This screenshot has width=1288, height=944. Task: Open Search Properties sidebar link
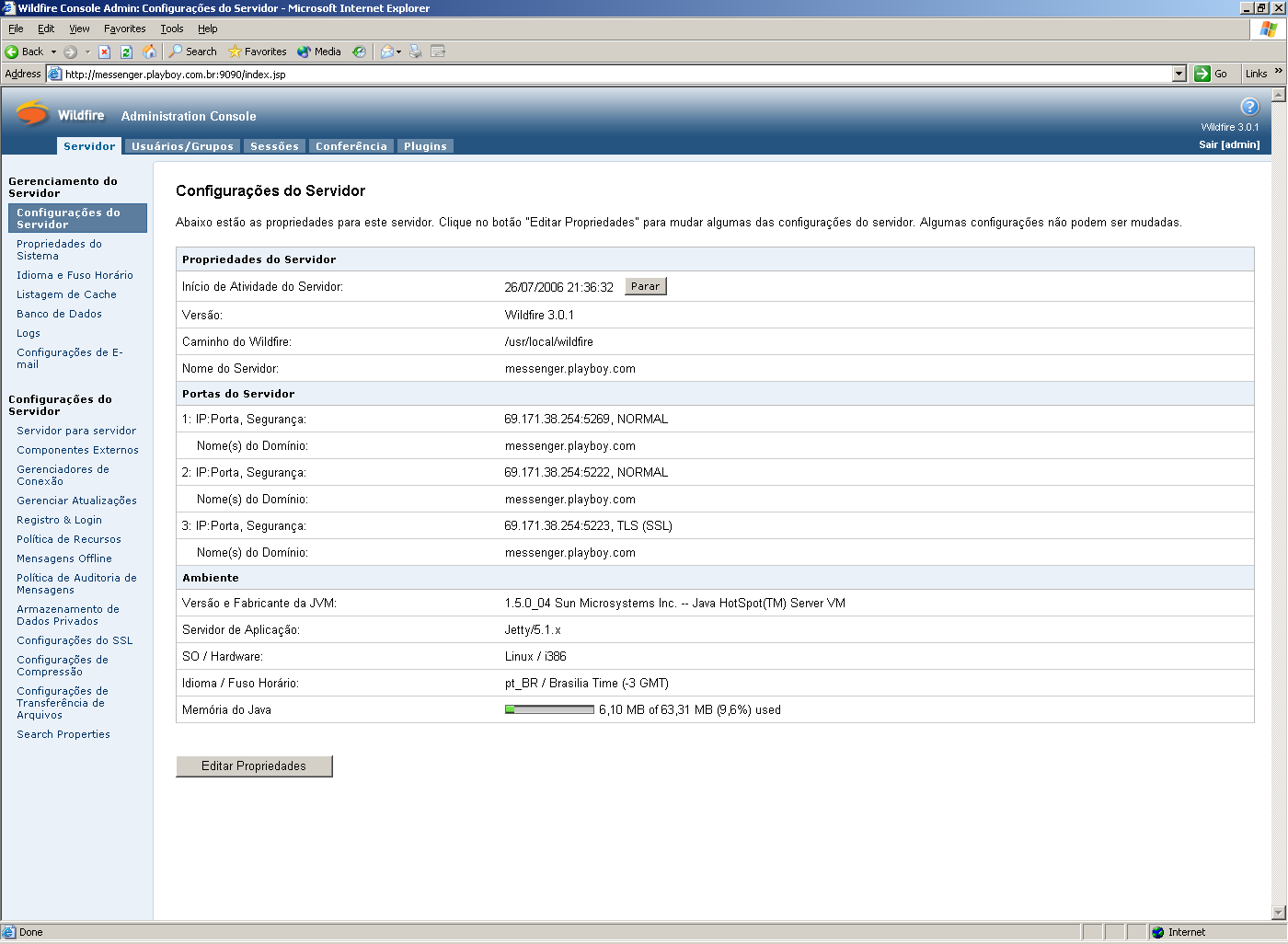click(63, 734)
